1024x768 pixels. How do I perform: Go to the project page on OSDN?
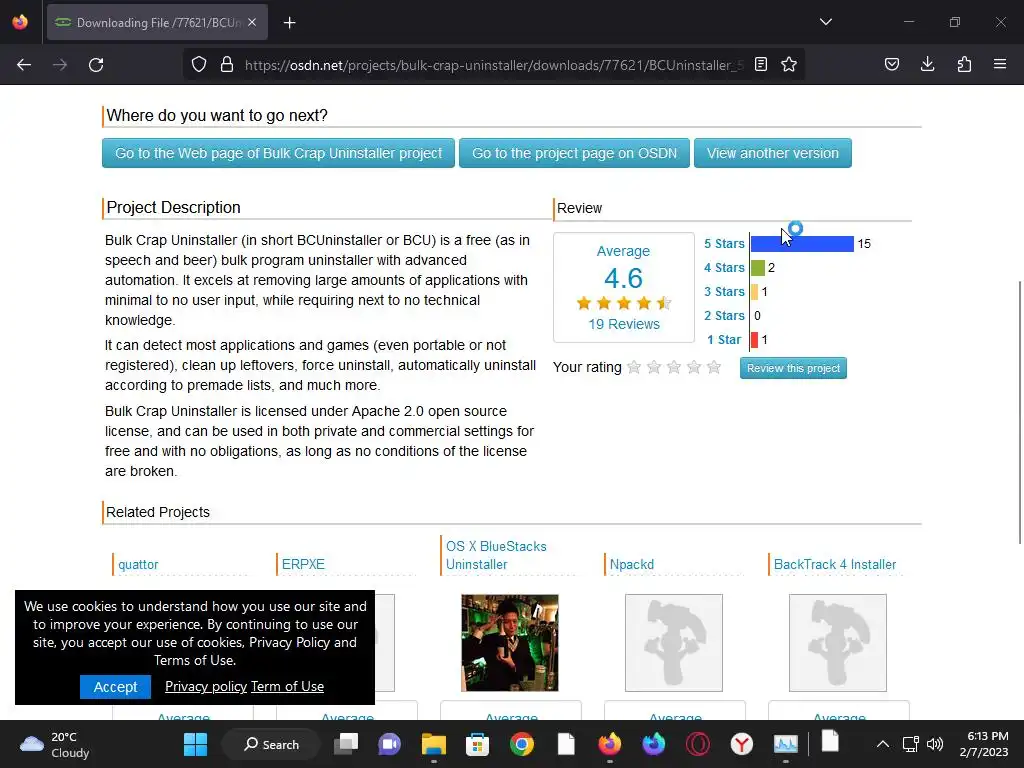click(x=574, y=153)
